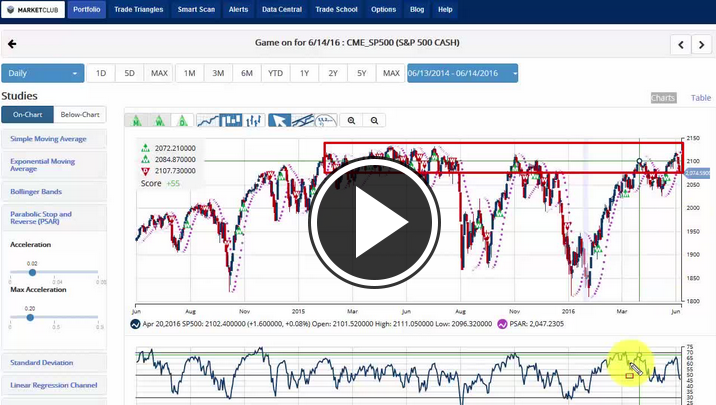This screenshot has height=405, width=716.
Task: Switch to OHLC bar chart style
Action: pyautogui.click(x=253, y=121)
